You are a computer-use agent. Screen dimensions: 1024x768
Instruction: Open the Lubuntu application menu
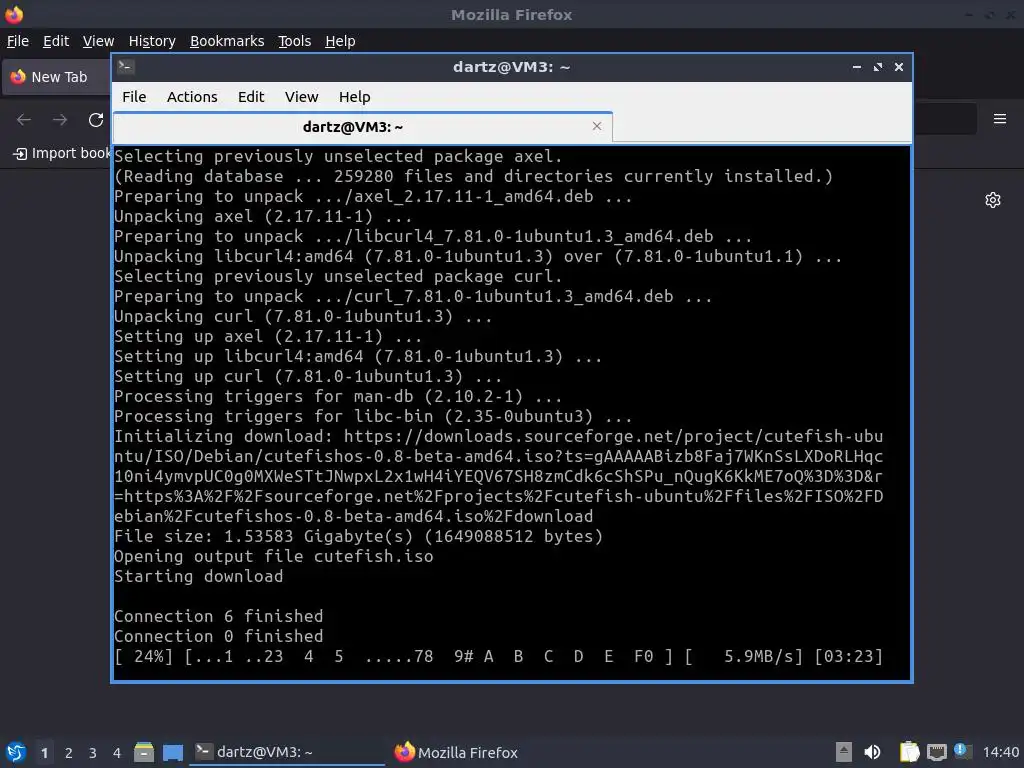point(15,752)
